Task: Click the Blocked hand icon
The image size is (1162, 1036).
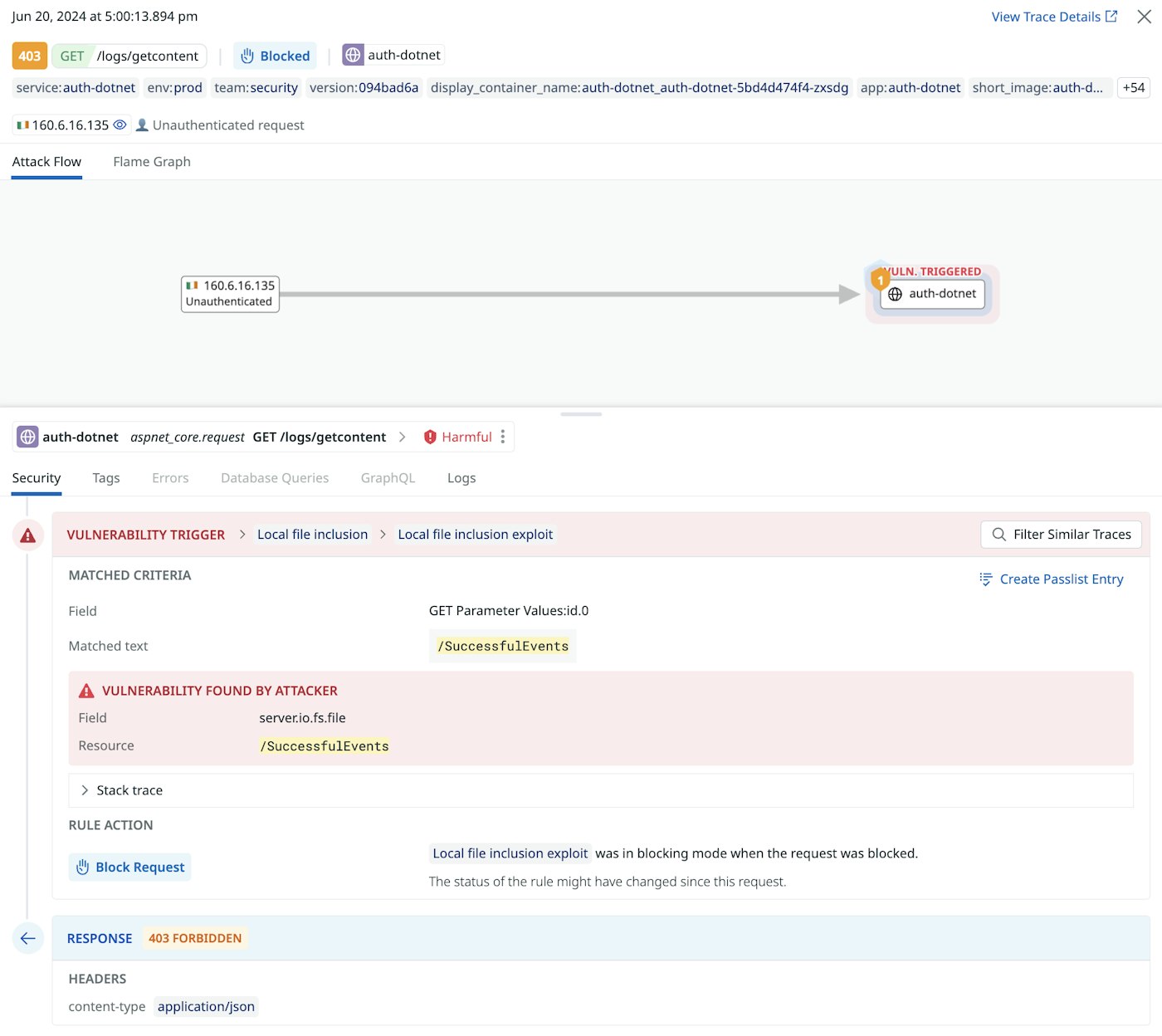Action: tap(247, 56)
